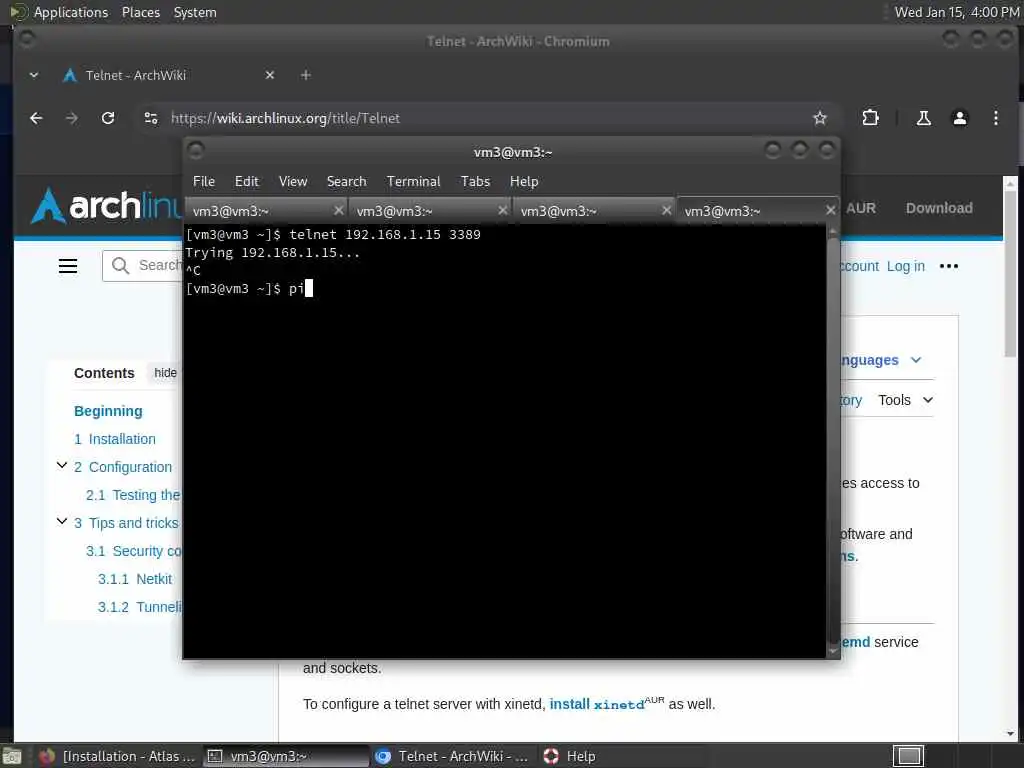Viewport: 1024px width, 768px height.
Task: Open site information icon in address bar
Action: pos(151,118)
